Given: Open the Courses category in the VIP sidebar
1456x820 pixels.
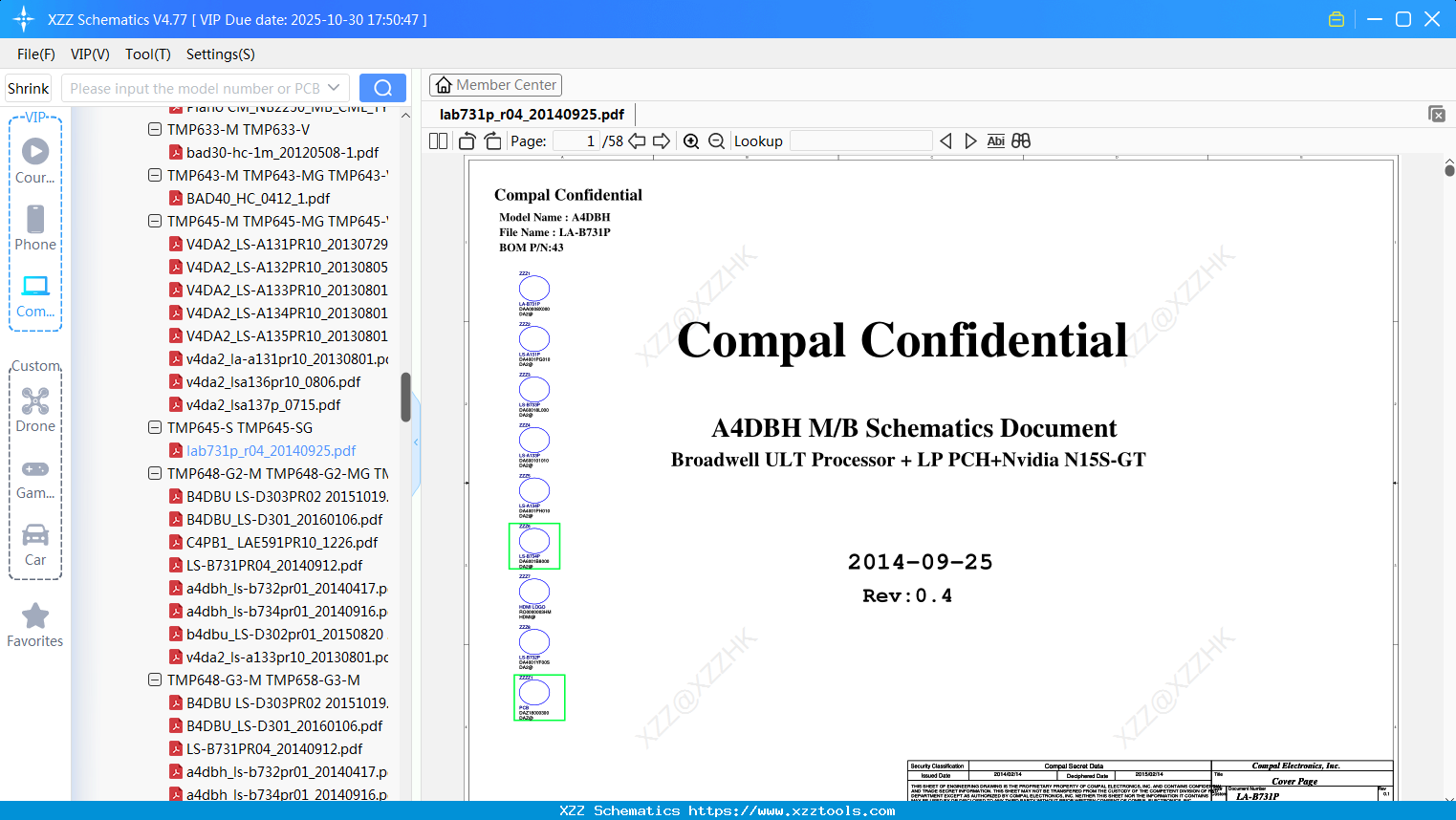Looking at the screenshot, I should (35, 161).
